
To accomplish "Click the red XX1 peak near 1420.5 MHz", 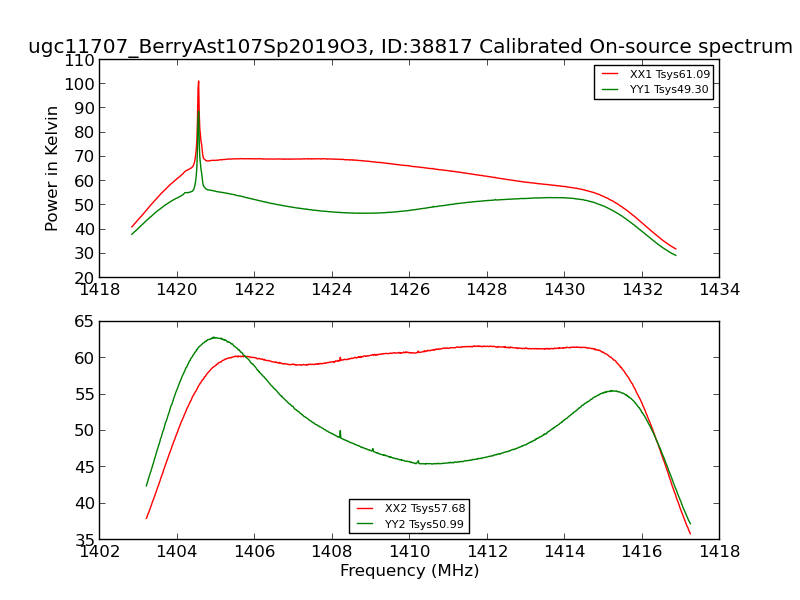I will point(198,82).
